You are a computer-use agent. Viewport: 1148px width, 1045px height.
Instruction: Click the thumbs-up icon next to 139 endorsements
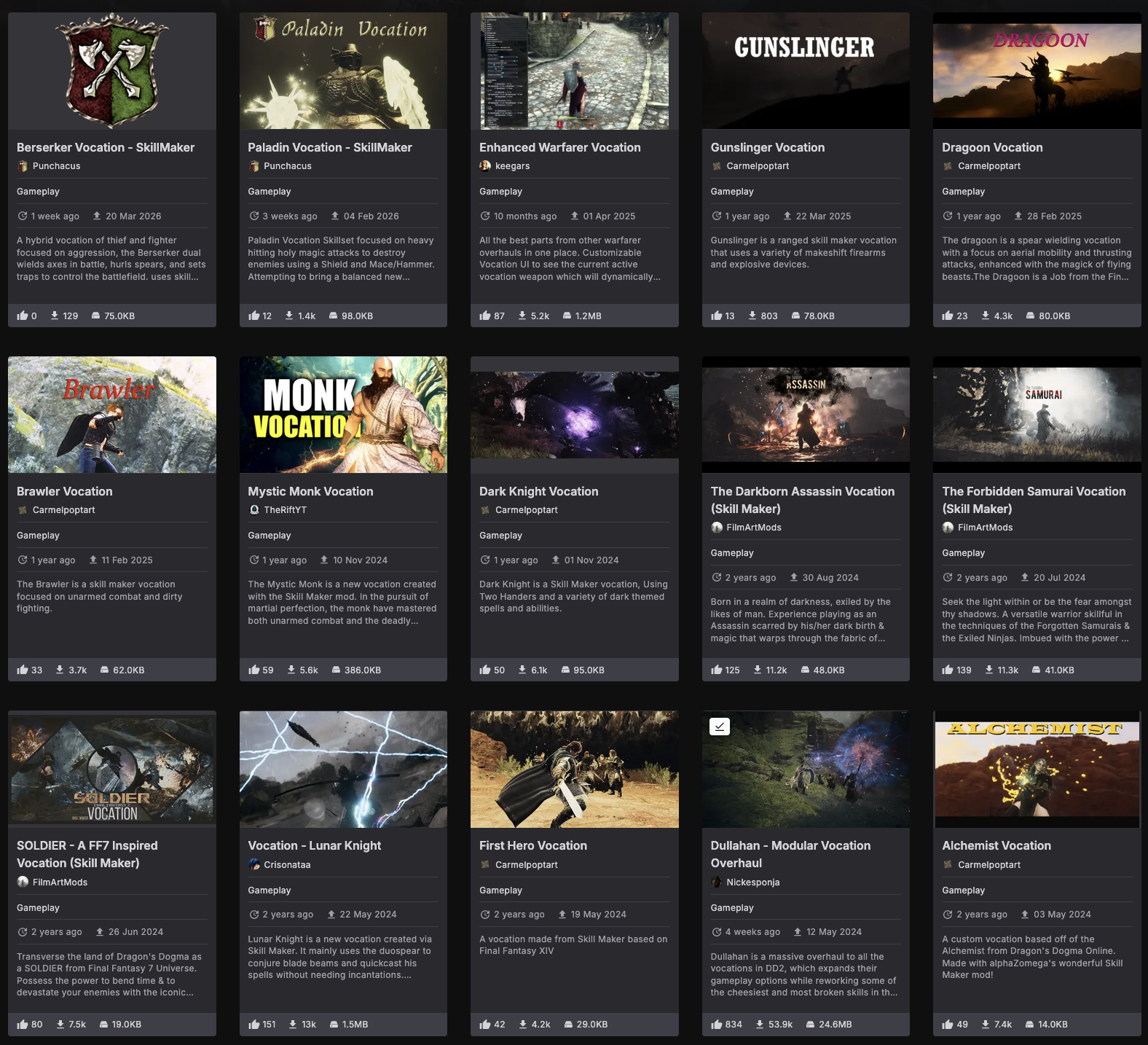coord(948,670)
